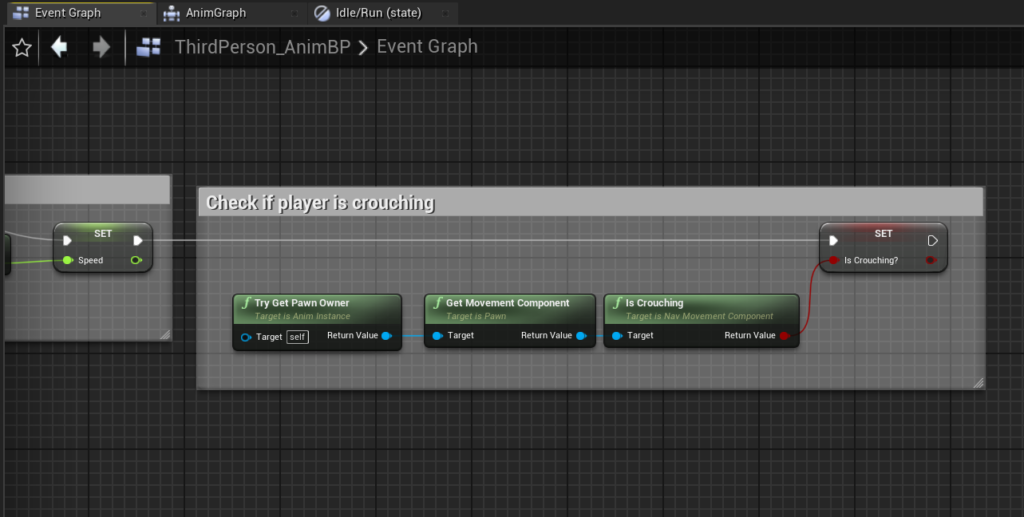Navigate forward with the right arrow
The image size is (1024, 517).
pos(101,47)
